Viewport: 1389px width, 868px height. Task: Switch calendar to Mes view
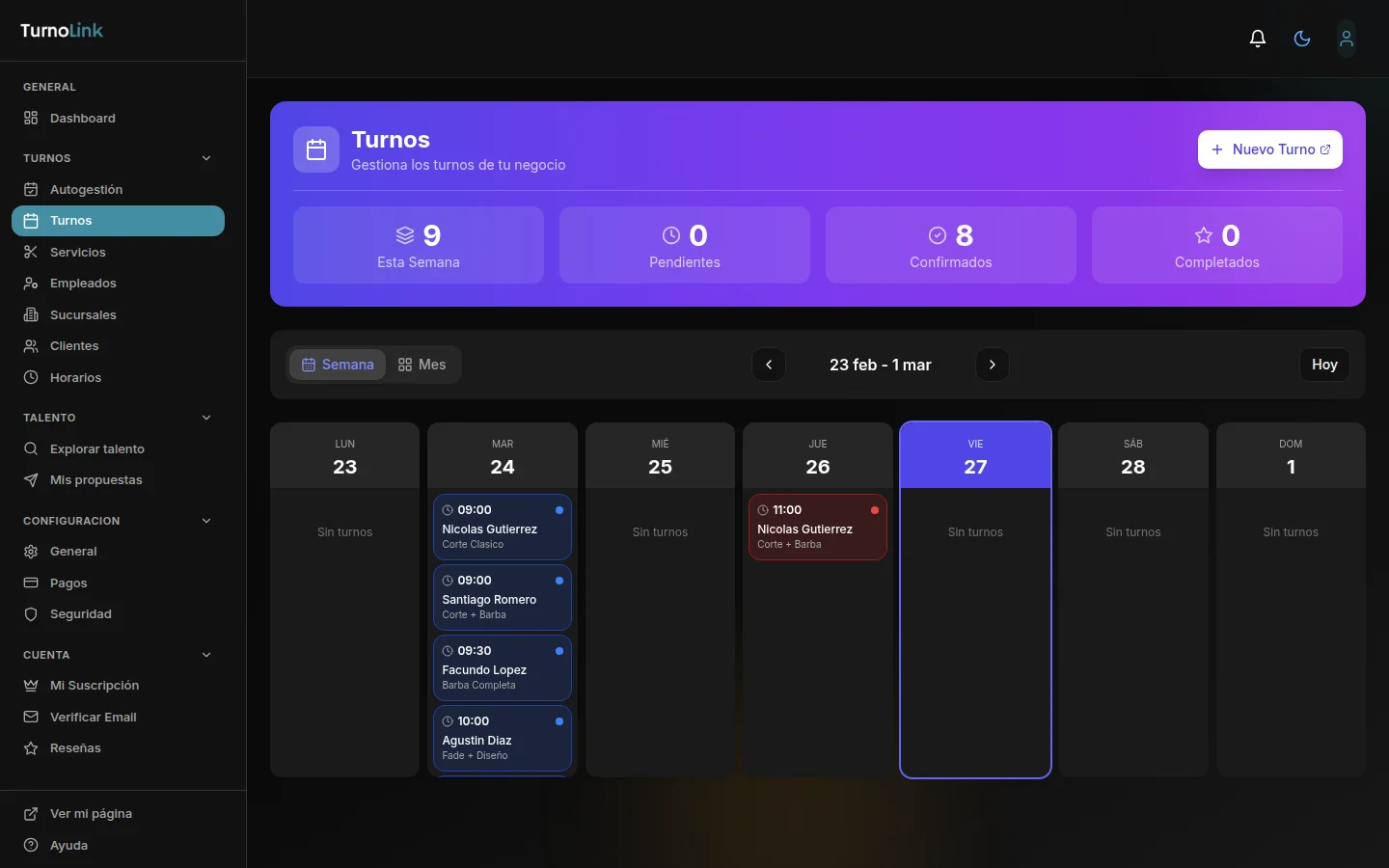422,365
